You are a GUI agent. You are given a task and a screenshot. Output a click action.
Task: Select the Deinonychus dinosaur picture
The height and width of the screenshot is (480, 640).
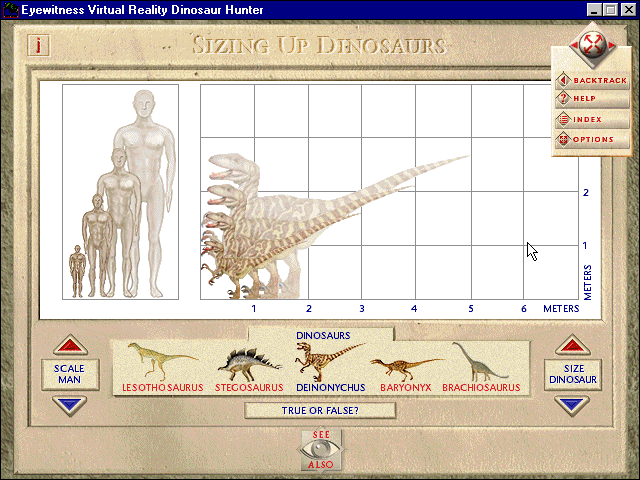point(330,362)
